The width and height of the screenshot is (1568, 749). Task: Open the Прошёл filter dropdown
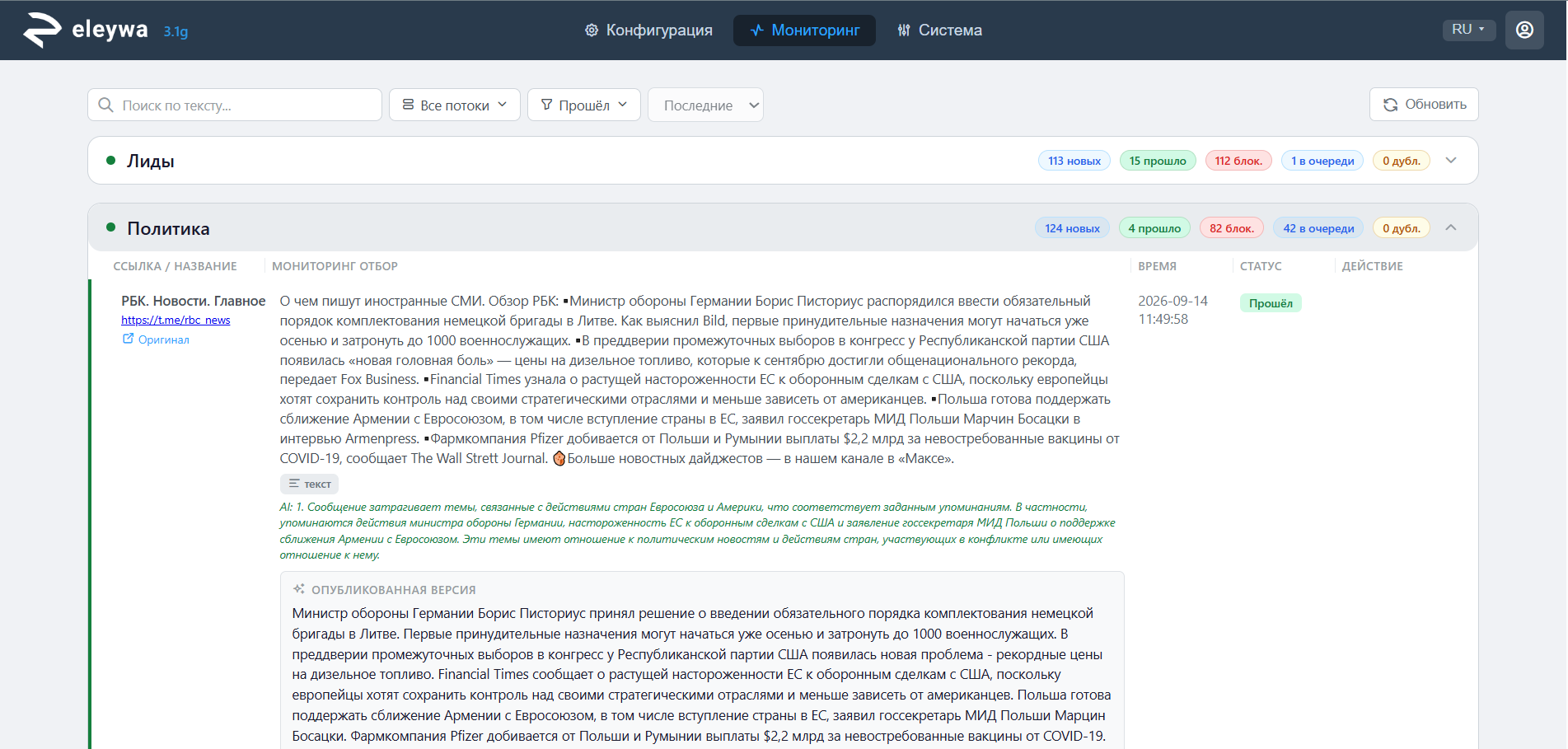click(584, 105)
